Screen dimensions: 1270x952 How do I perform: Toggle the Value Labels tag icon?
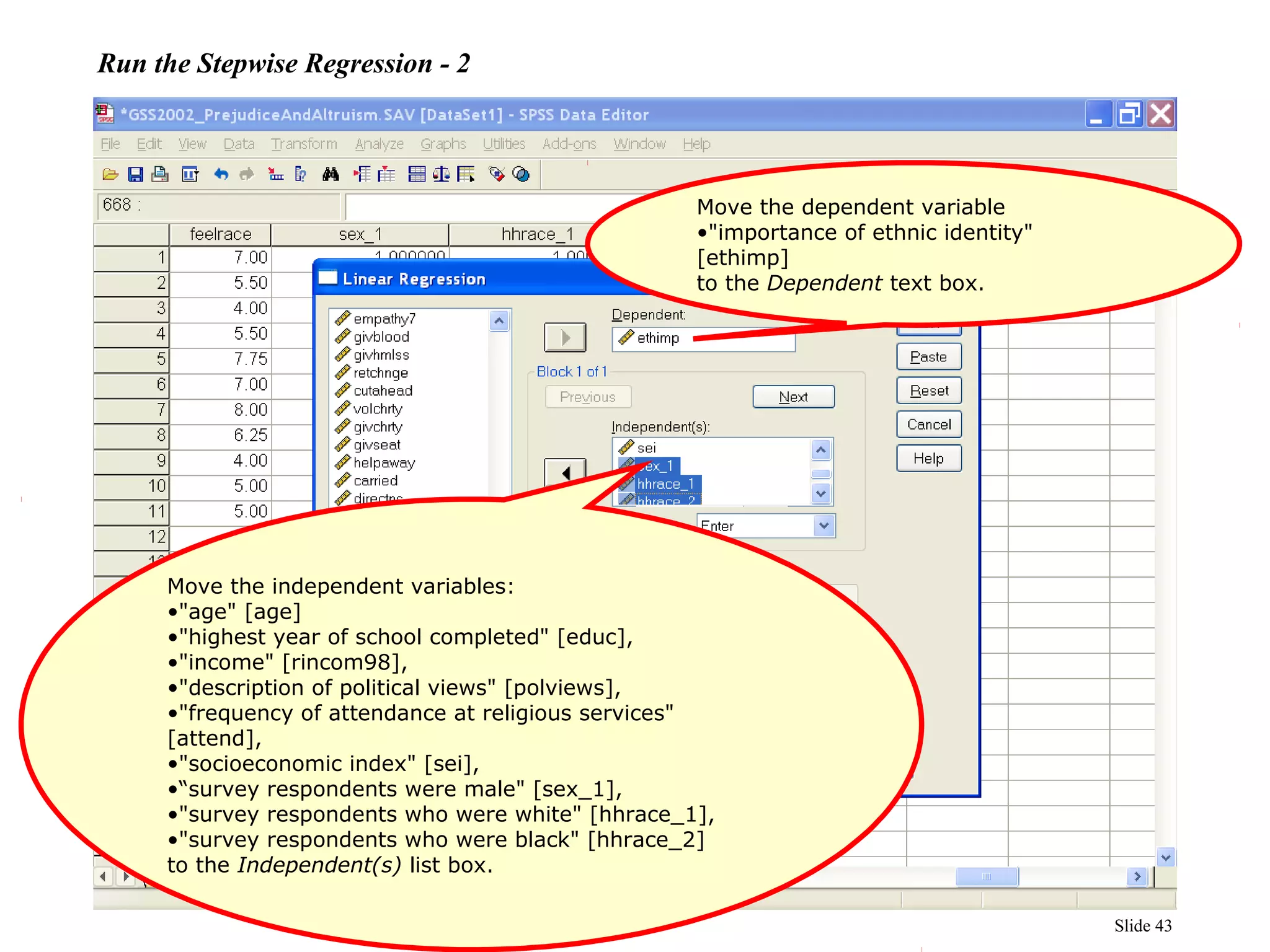pos(497,175)
